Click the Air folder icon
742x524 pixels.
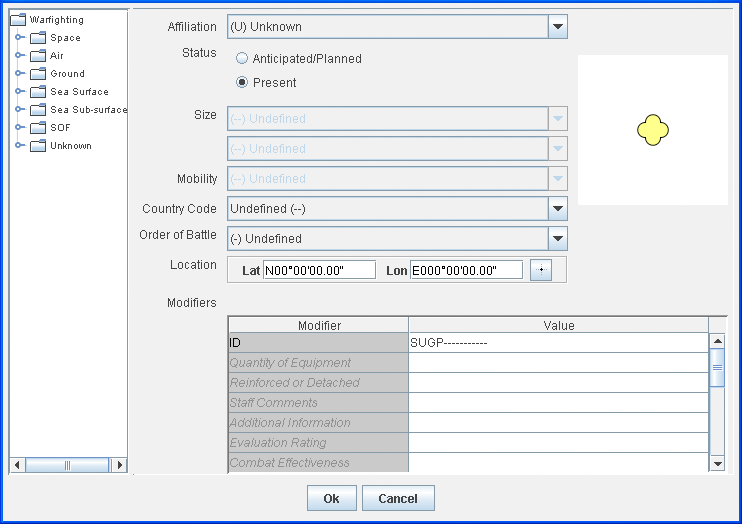(38, 56)
